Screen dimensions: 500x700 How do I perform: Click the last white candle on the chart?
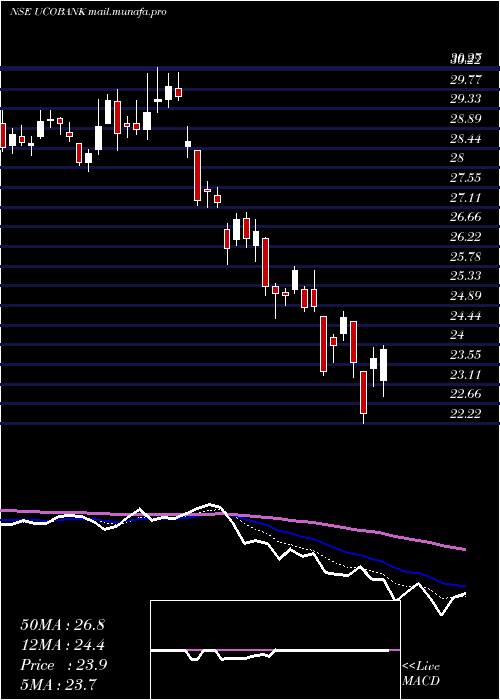click(383, 365)
